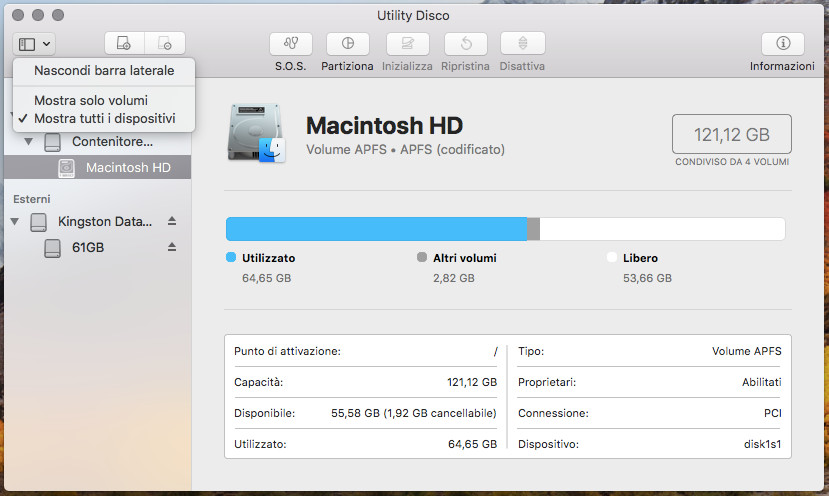The width and height of the screenshot is (829, 496).
Task: Click the Dispositivo disk1s1 value
Action: pyautogui.click(x=762, y=444)
